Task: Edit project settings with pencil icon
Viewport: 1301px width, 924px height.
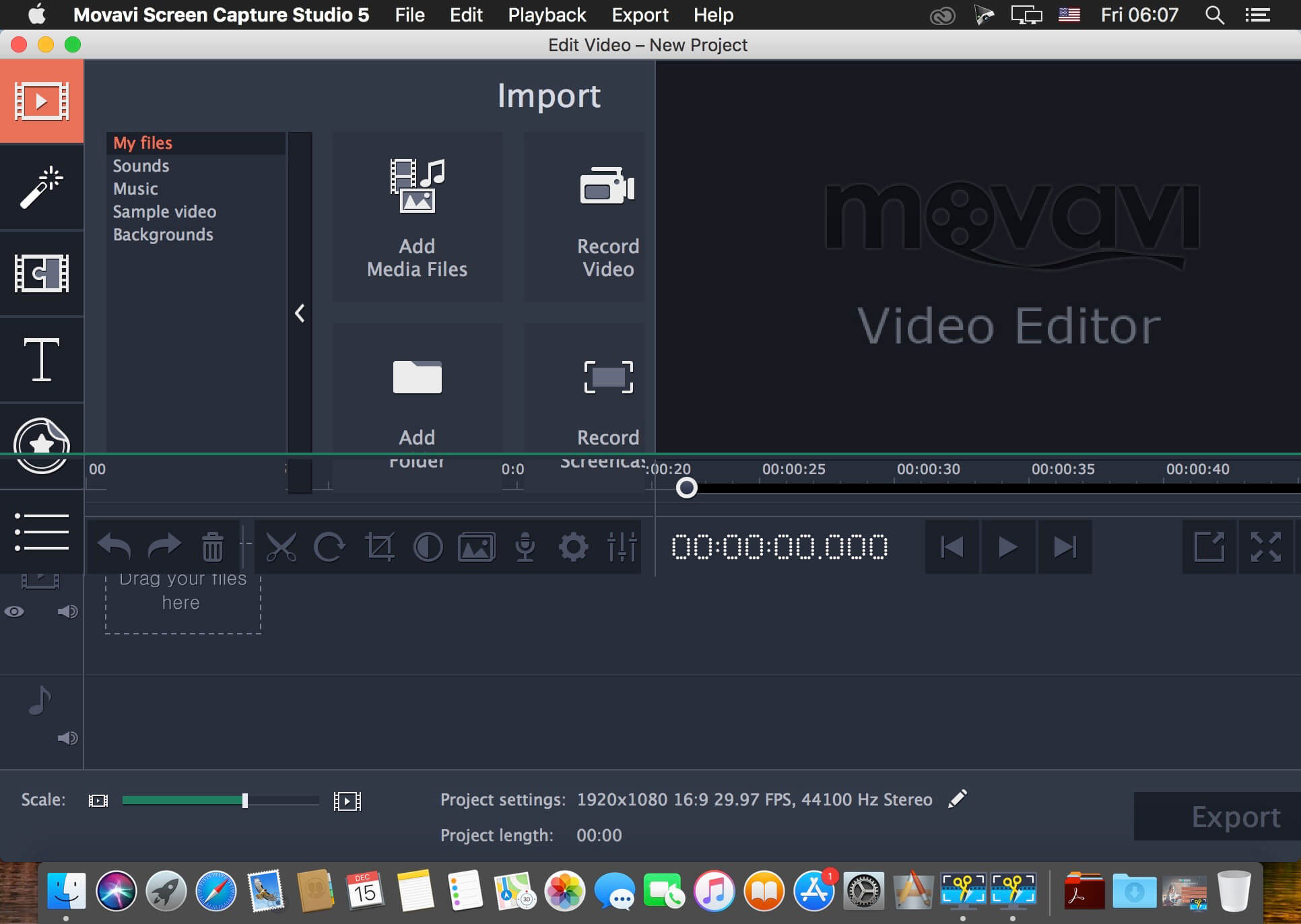Action: click(958, 799)
